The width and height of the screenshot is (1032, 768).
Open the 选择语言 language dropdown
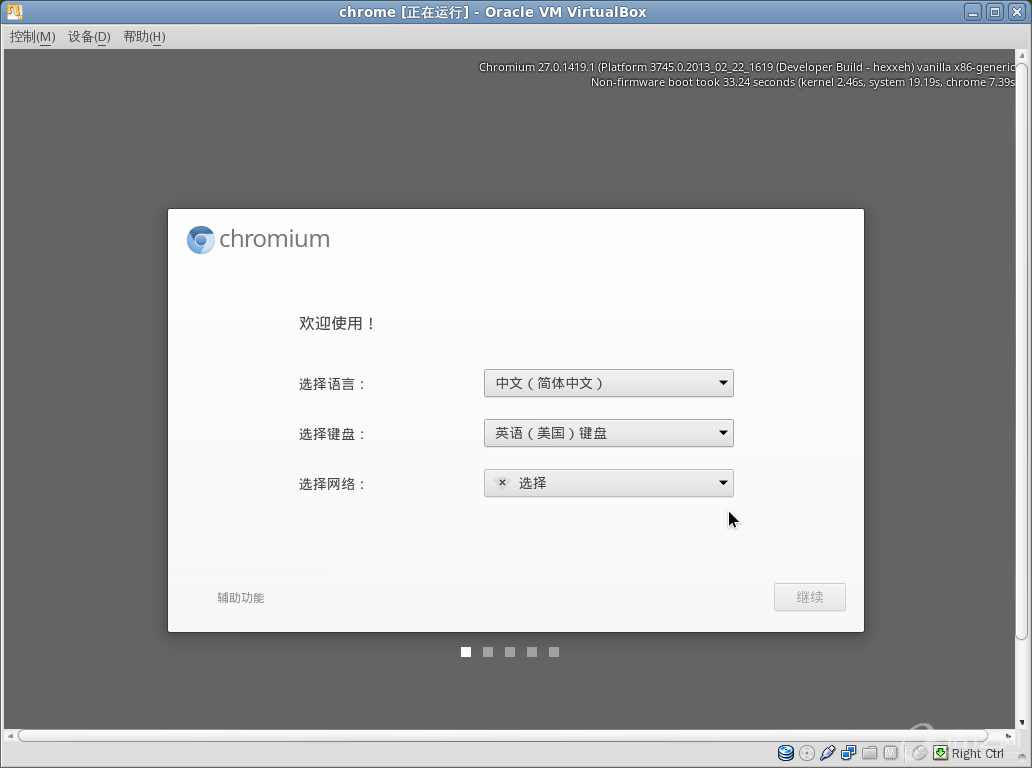click(x=608, y=383)
